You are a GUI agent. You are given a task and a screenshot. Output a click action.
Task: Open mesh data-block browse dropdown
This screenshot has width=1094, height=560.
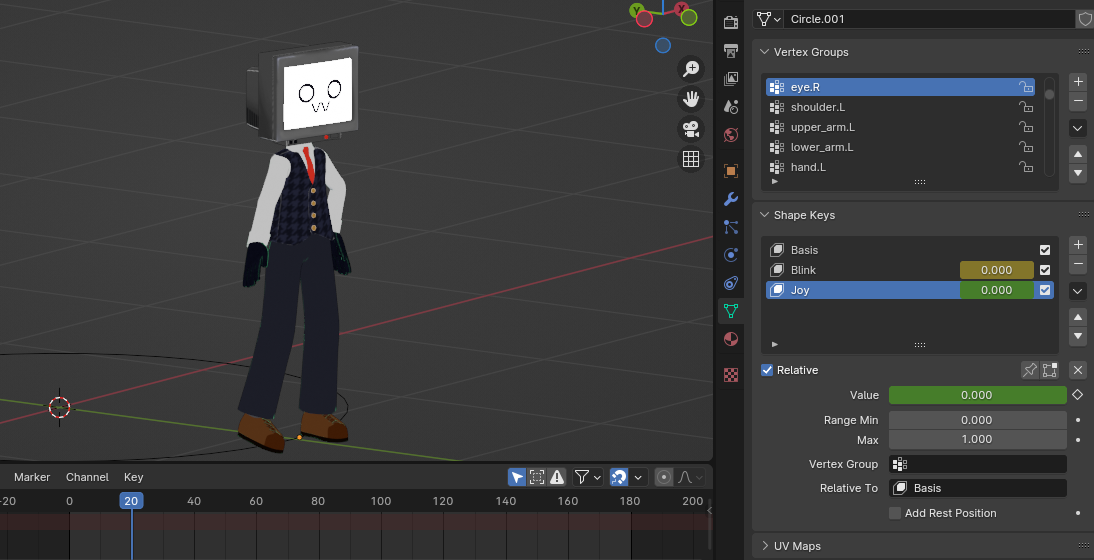coord(767,19)
